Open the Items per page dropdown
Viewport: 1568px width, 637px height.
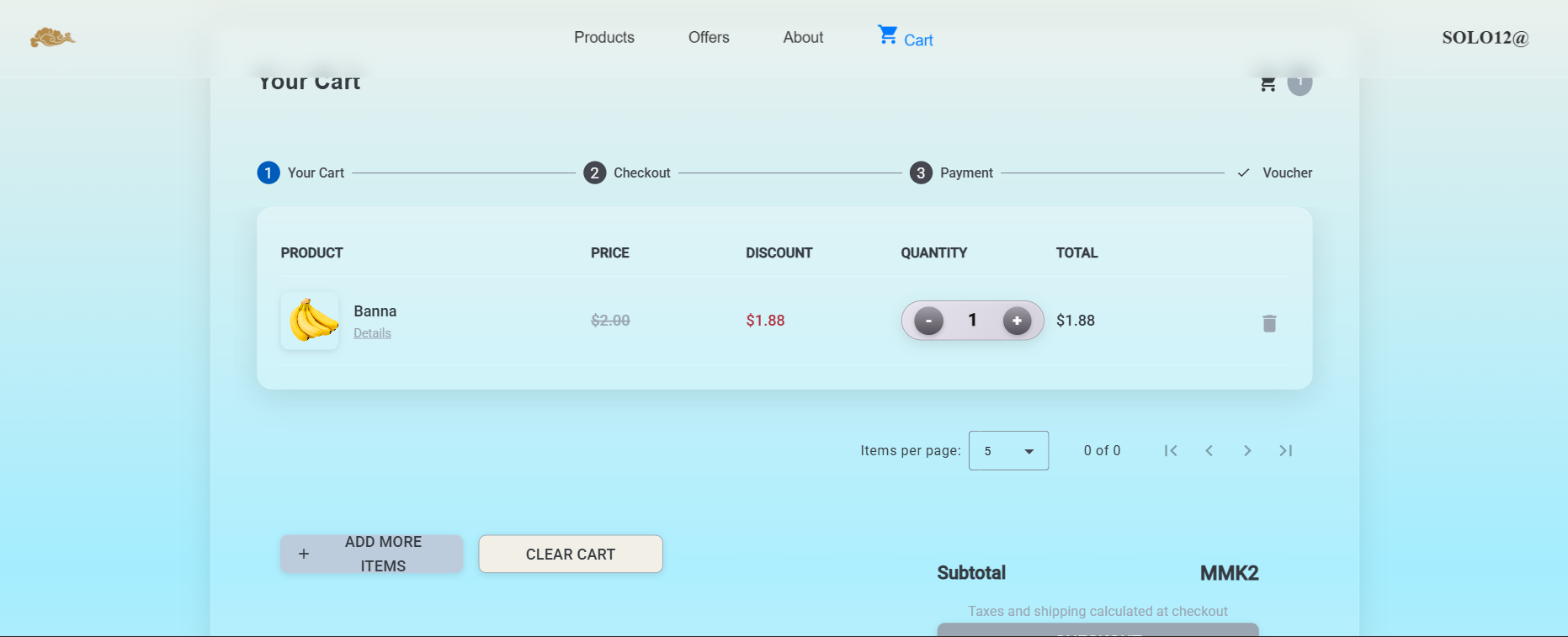pos(1008,451)
